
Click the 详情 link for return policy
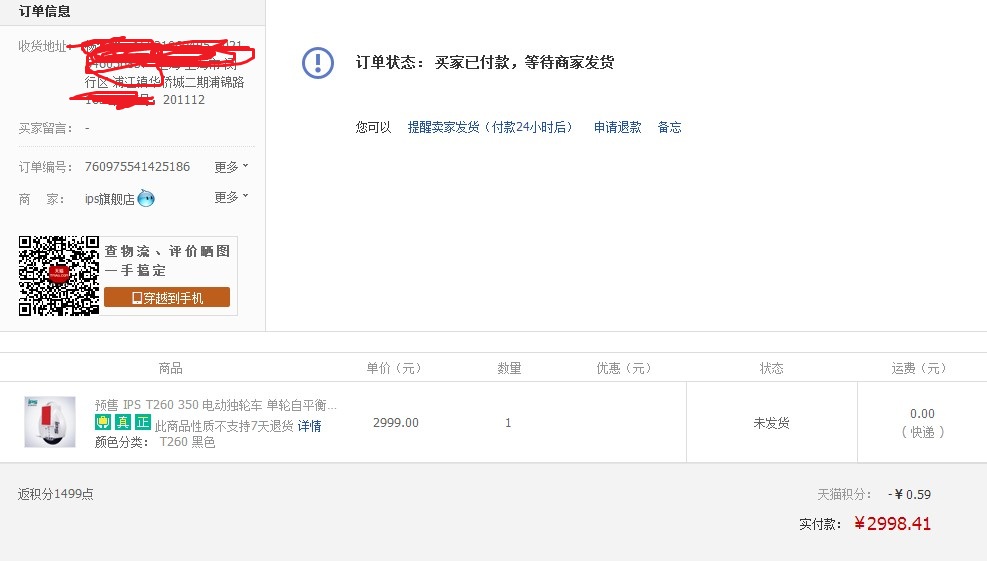[x=309, y=426]
